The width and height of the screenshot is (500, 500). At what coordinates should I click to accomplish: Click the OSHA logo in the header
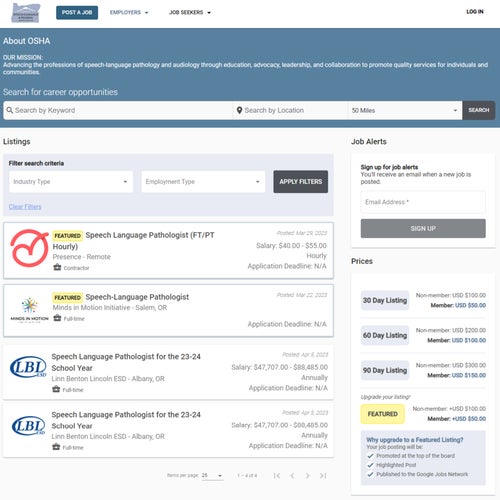pos(26,13)
